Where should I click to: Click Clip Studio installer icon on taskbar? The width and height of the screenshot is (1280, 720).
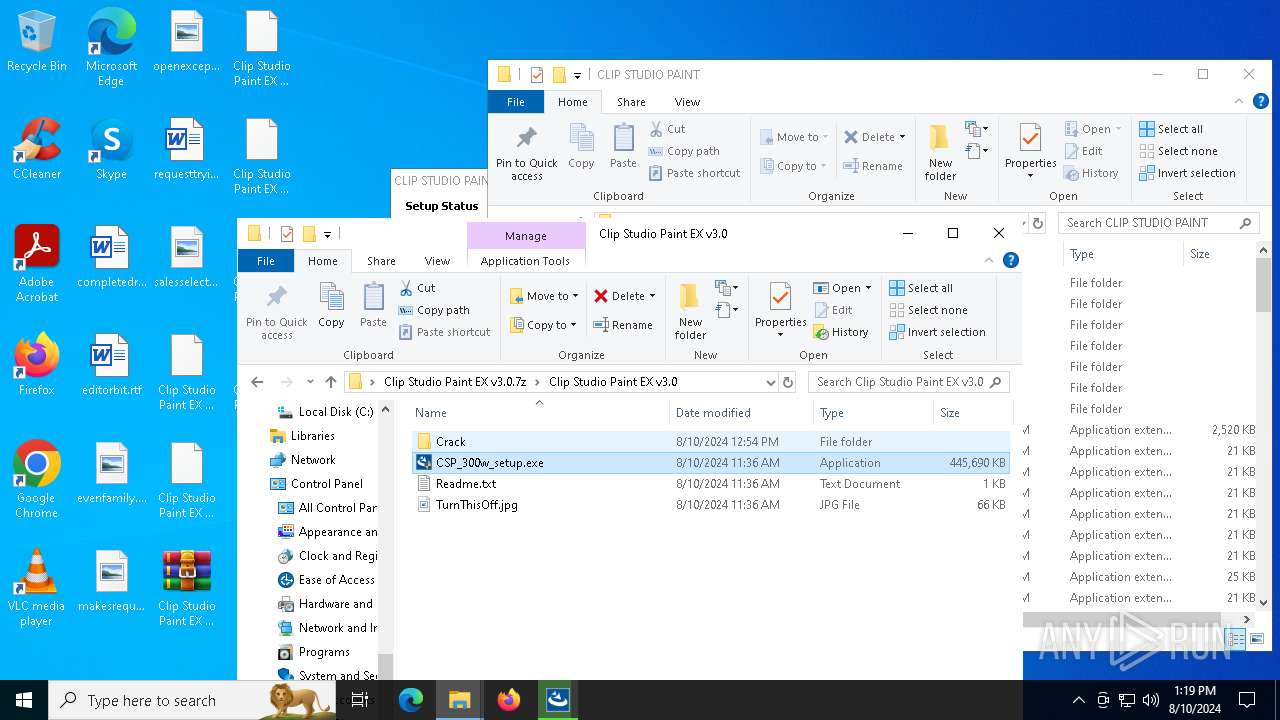point(558,700)
